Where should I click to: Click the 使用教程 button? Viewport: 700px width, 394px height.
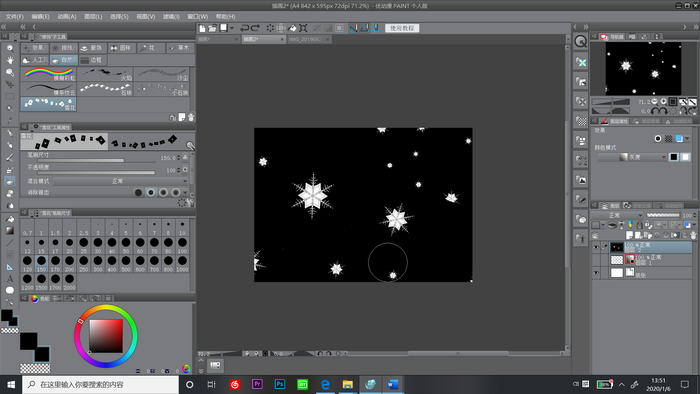coord(402,28)
